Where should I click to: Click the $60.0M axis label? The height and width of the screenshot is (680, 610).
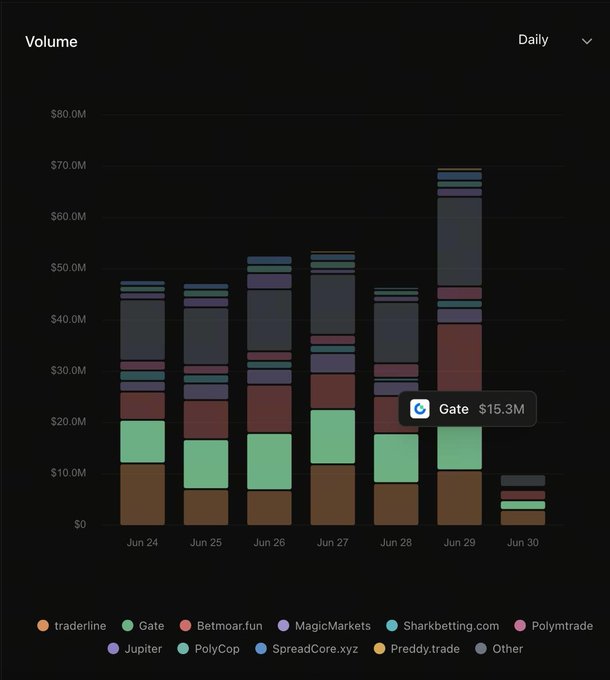(68, 216)
